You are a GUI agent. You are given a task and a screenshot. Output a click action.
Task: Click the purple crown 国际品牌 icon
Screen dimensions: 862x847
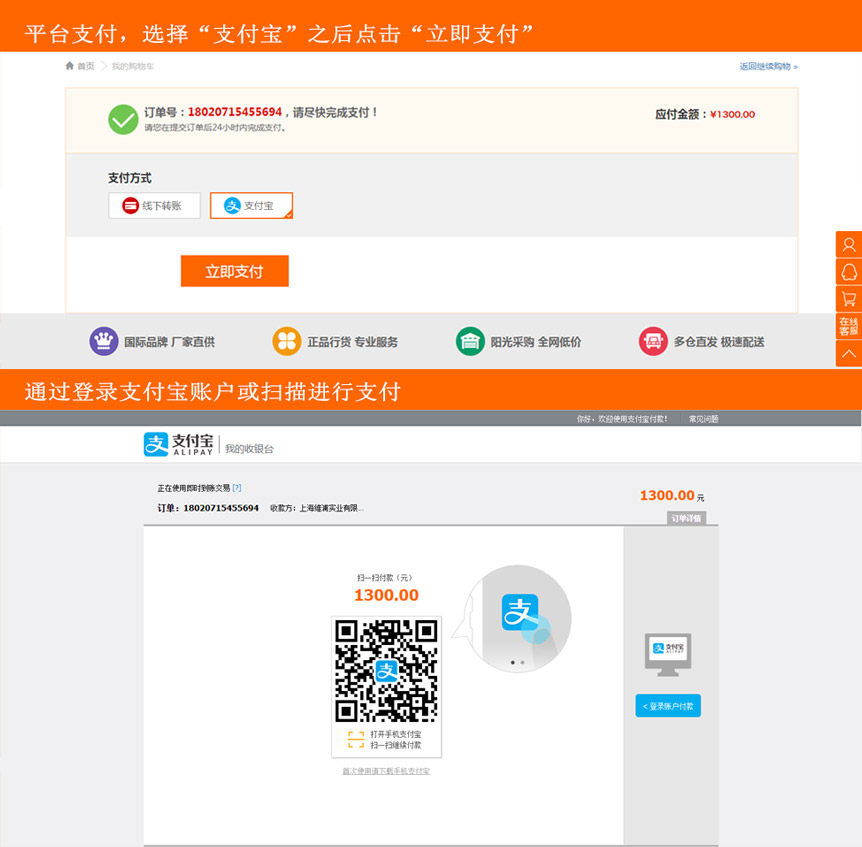click(x=104, y=341)
